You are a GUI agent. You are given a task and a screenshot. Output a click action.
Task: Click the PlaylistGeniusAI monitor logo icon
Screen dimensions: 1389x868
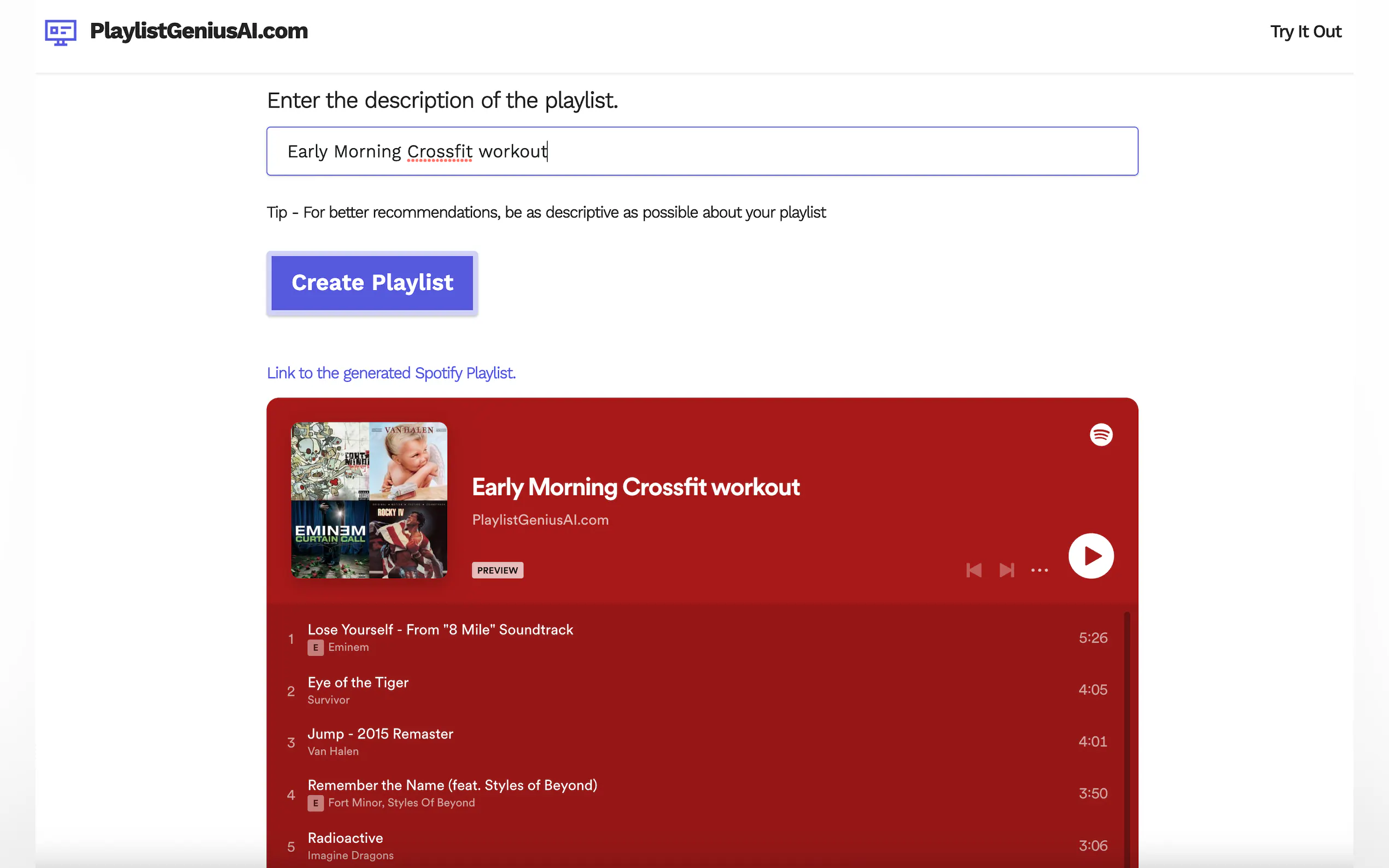60,32
